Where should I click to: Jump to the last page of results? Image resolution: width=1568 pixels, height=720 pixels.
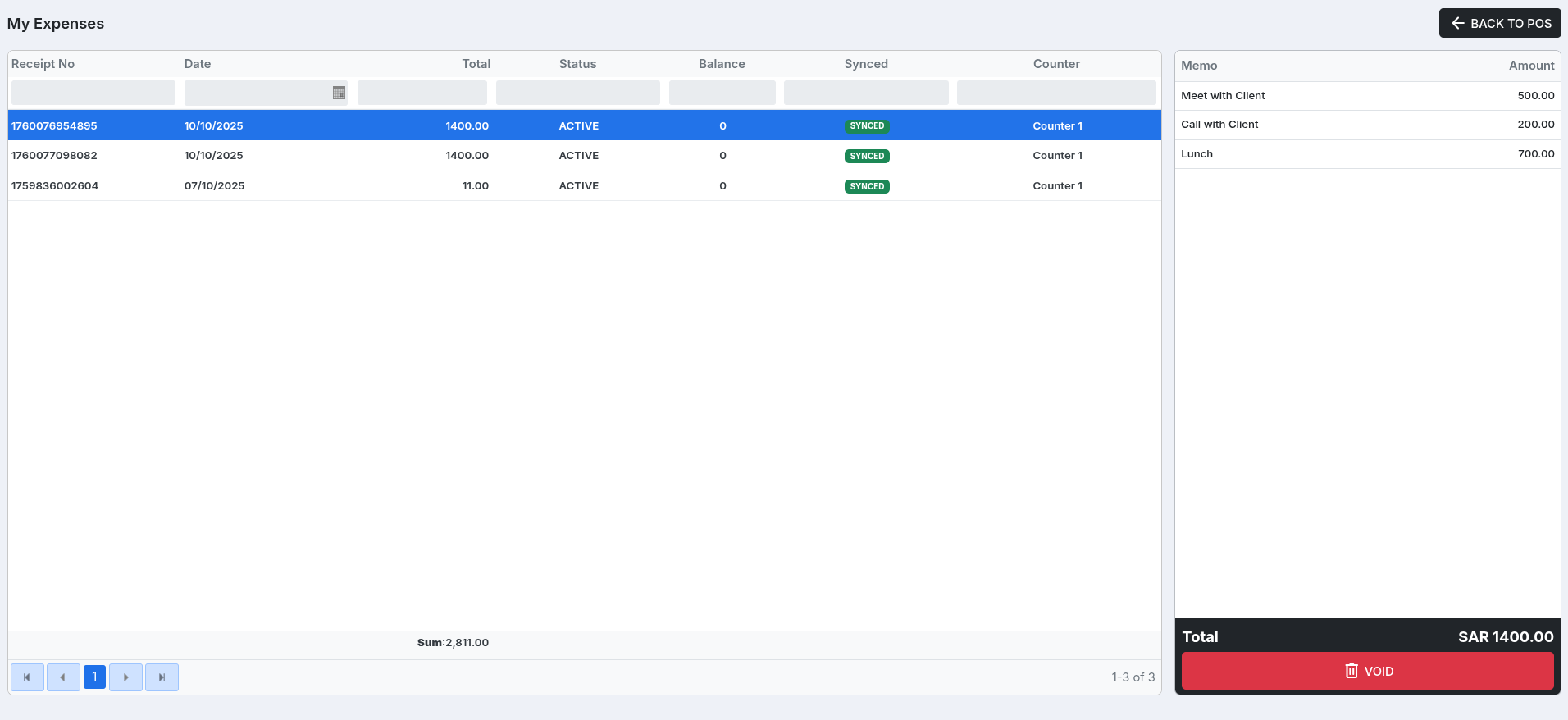[x=162, y=677]
